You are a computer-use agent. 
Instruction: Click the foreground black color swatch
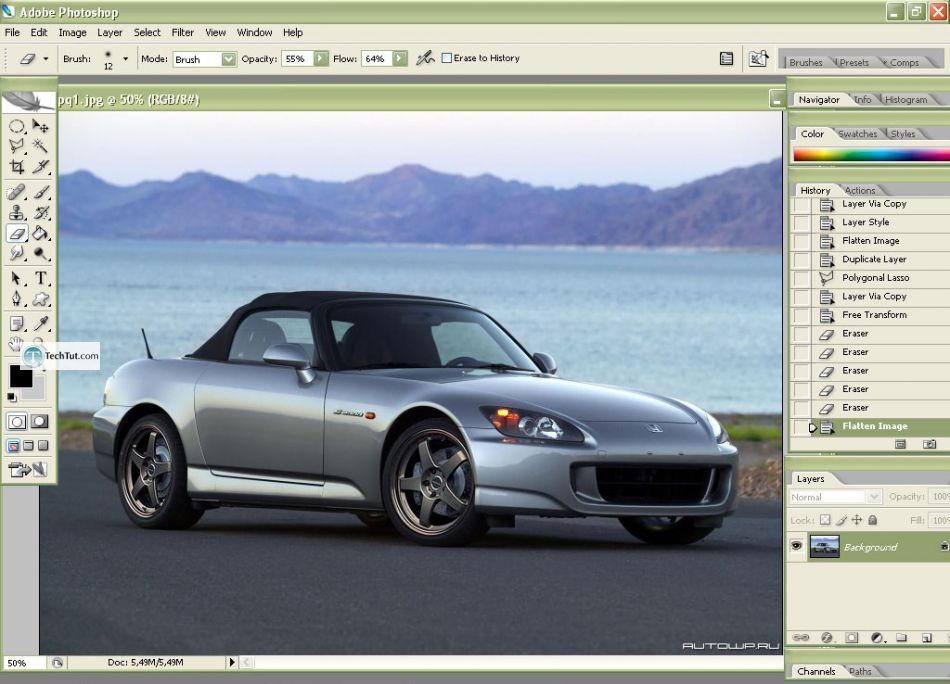[21, 376]
